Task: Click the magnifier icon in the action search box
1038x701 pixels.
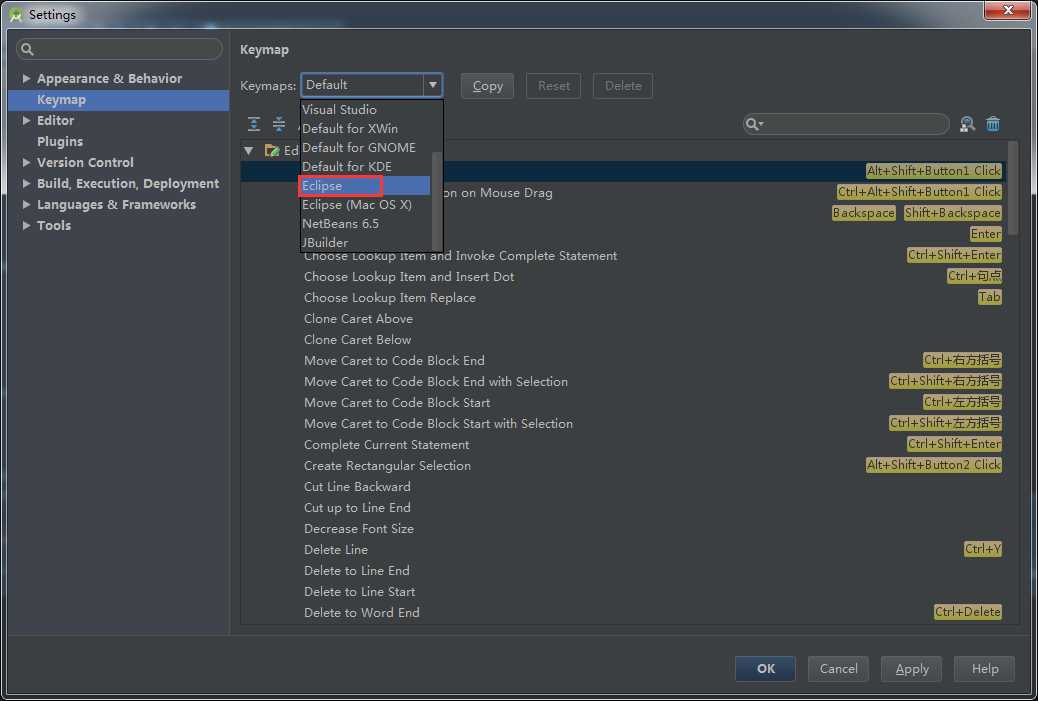Action: (x=753, y=124)
